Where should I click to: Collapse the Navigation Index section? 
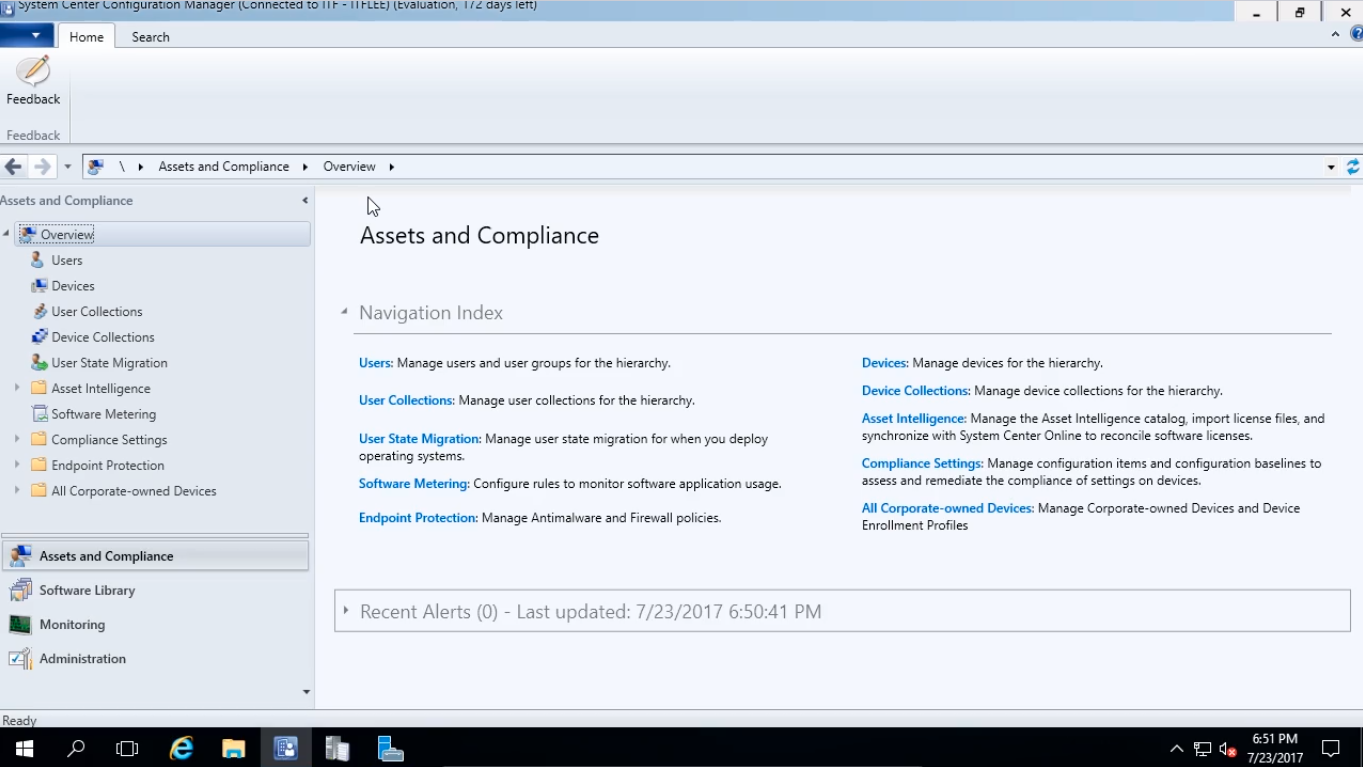click(x=344, y=312)
